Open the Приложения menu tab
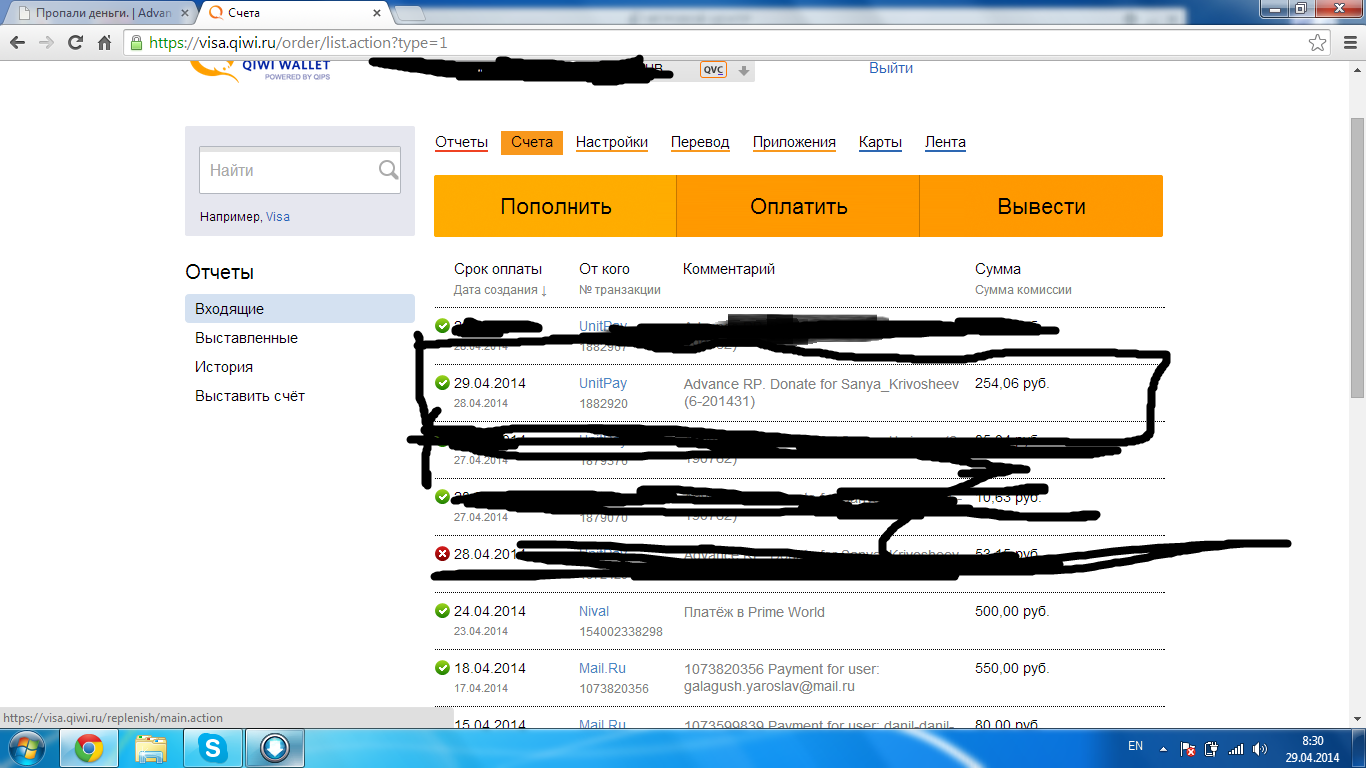 click(x=794, y=142)
